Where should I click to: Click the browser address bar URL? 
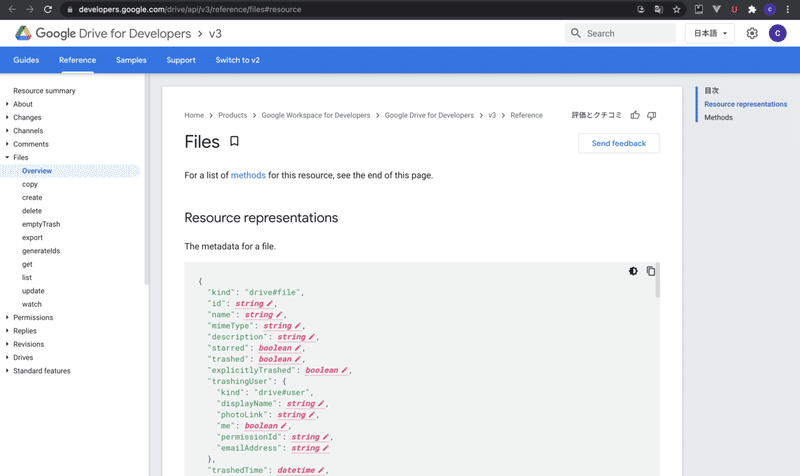click(190, 9)
